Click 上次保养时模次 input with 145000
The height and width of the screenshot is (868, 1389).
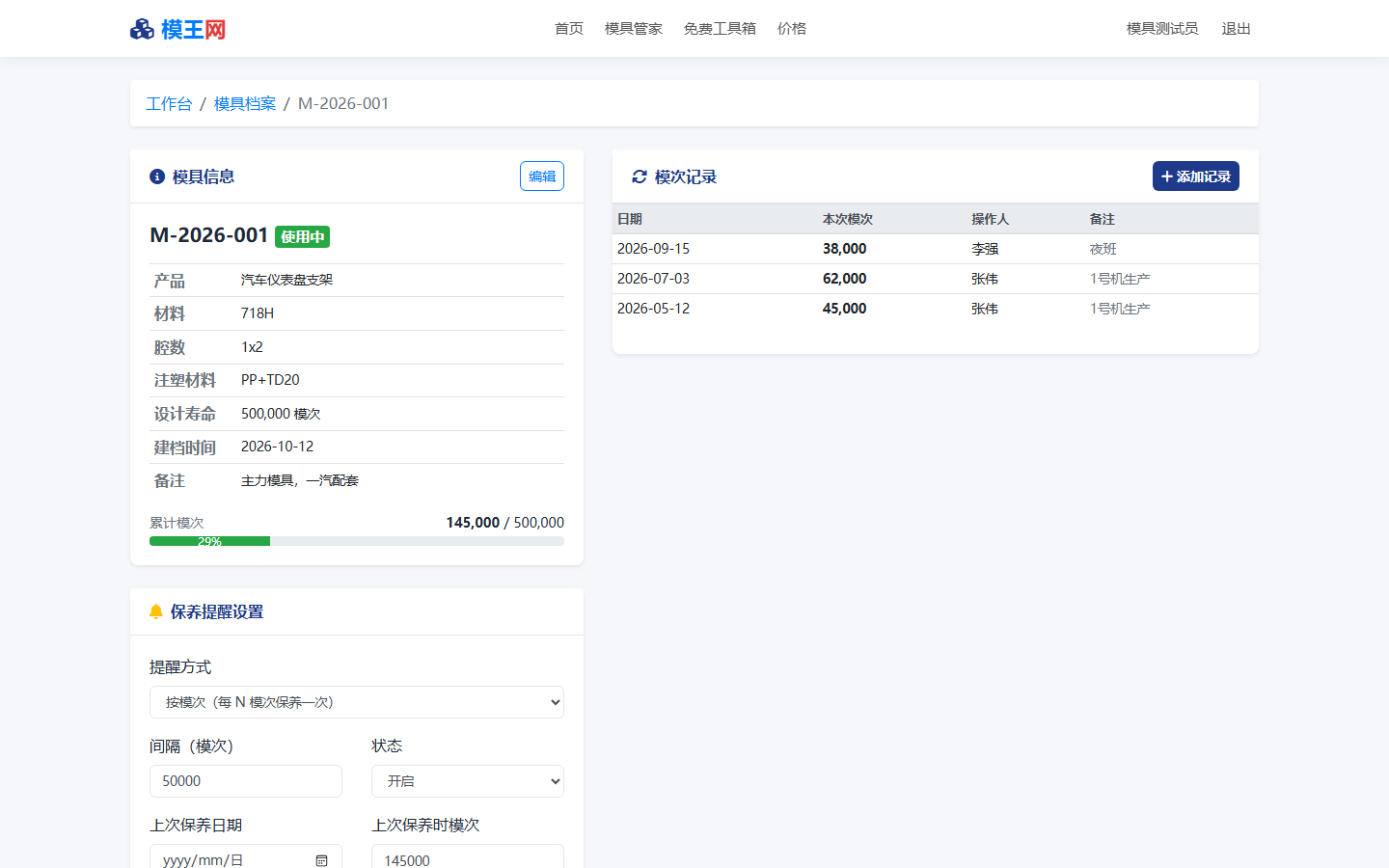468,856
